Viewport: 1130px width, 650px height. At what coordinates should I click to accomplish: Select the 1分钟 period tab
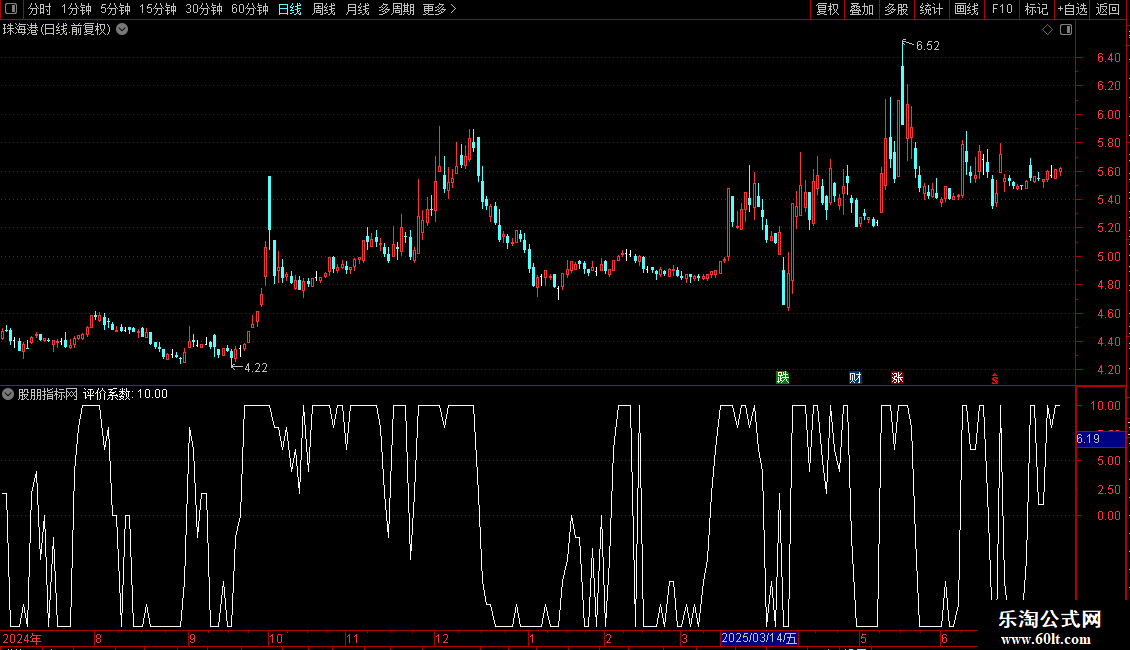(76, 9)
